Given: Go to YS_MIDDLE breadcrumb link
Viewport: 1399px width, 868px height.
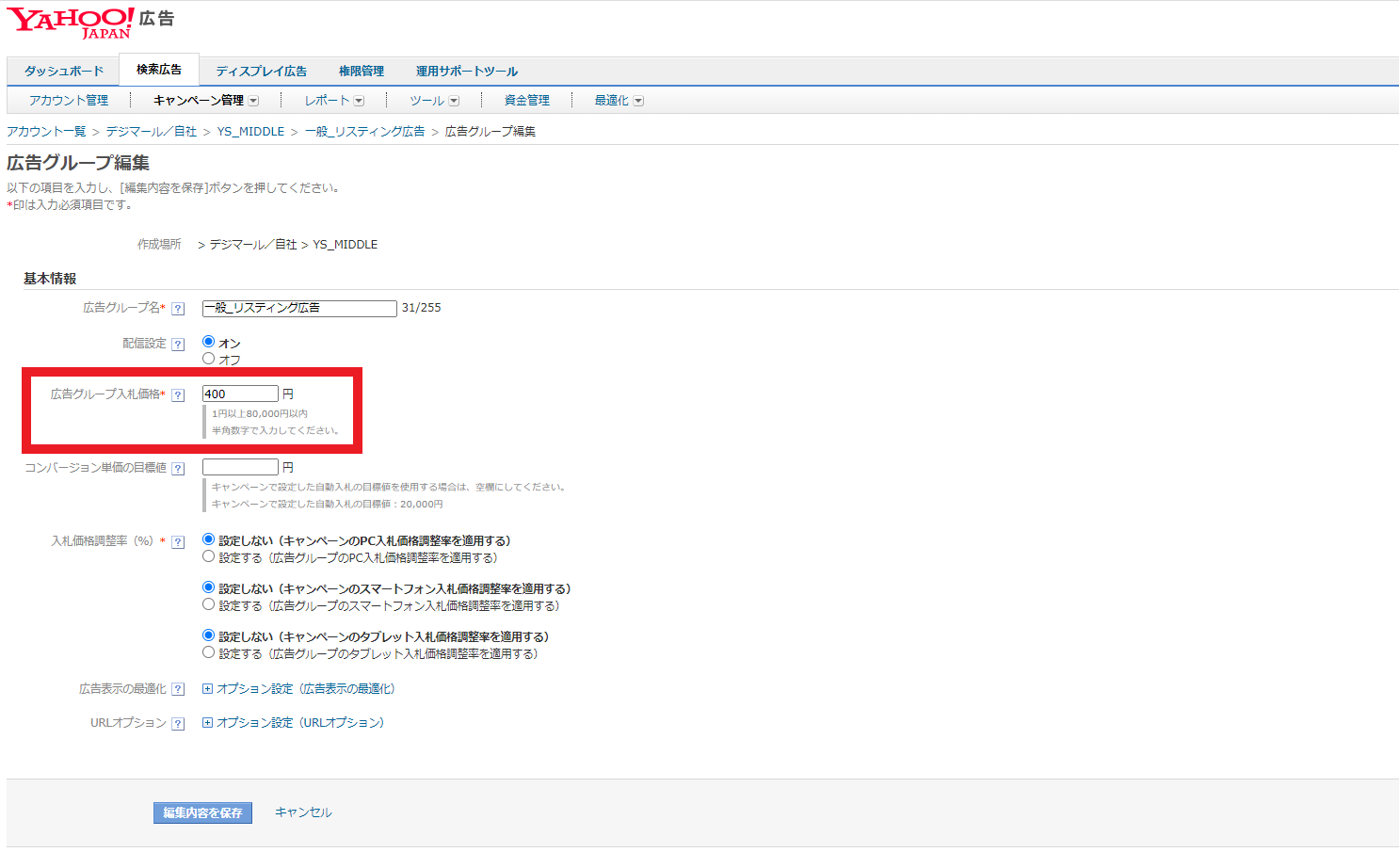Looking at the screenshot, I should coord(250,132).
